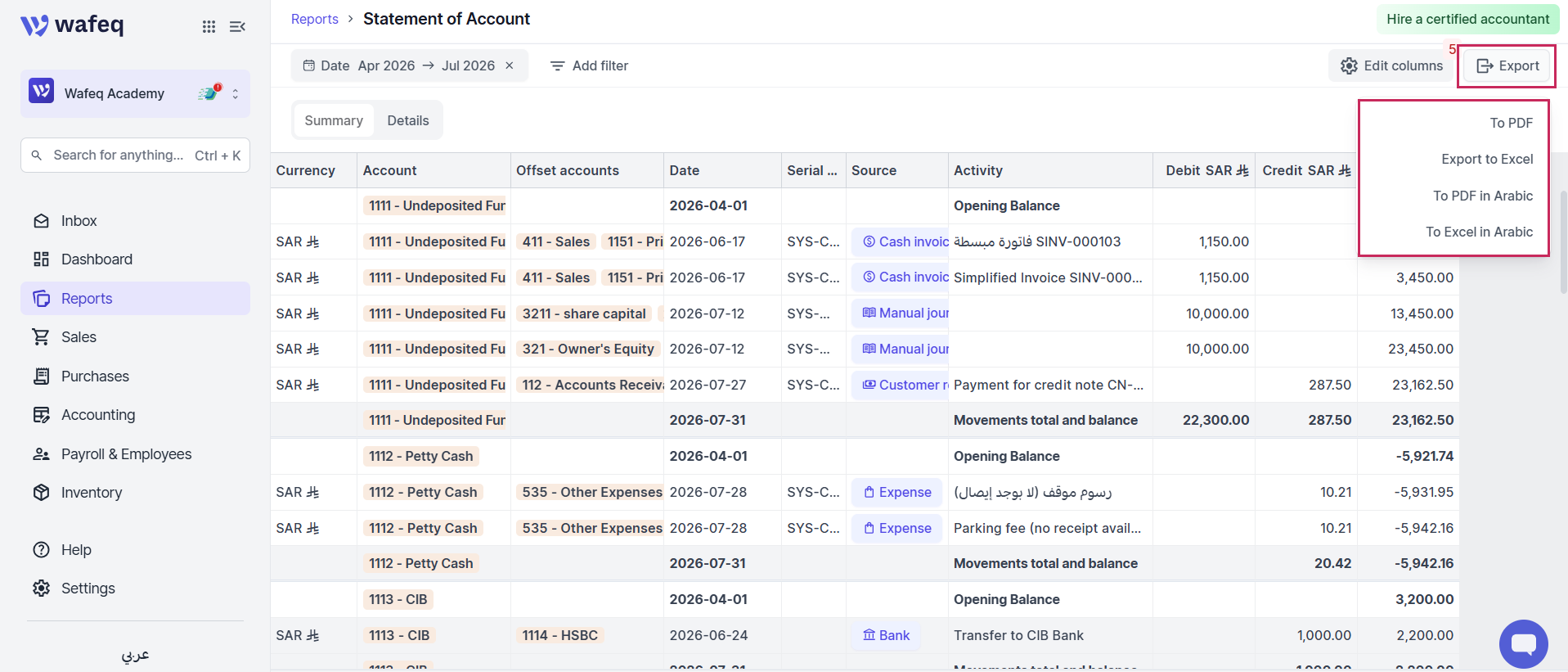This screenshot has height=672, width=1568.
Task: Click the 1114 - HSBC offset account tag
Action: coord(560,635)
